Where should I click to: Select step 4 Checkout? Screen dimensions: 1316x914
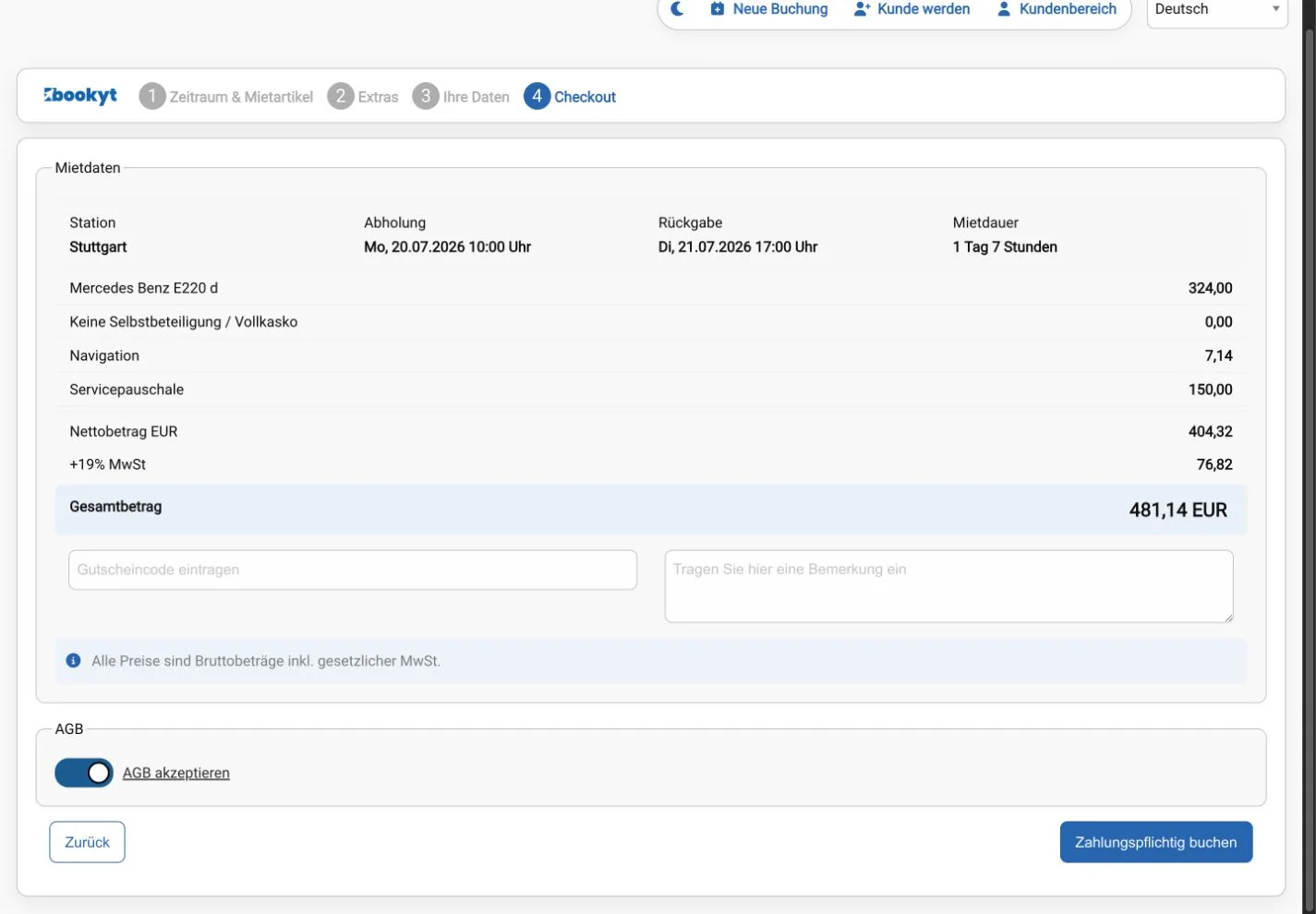coord(570,96)
